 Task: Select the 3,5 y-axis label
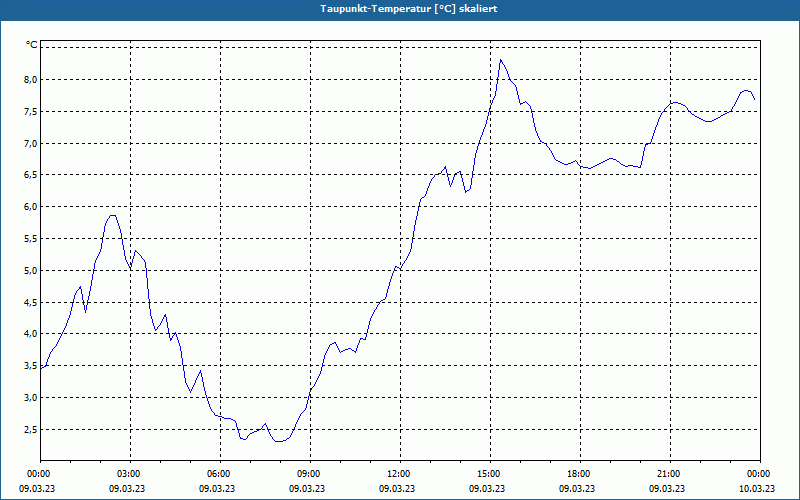[30, 366]
